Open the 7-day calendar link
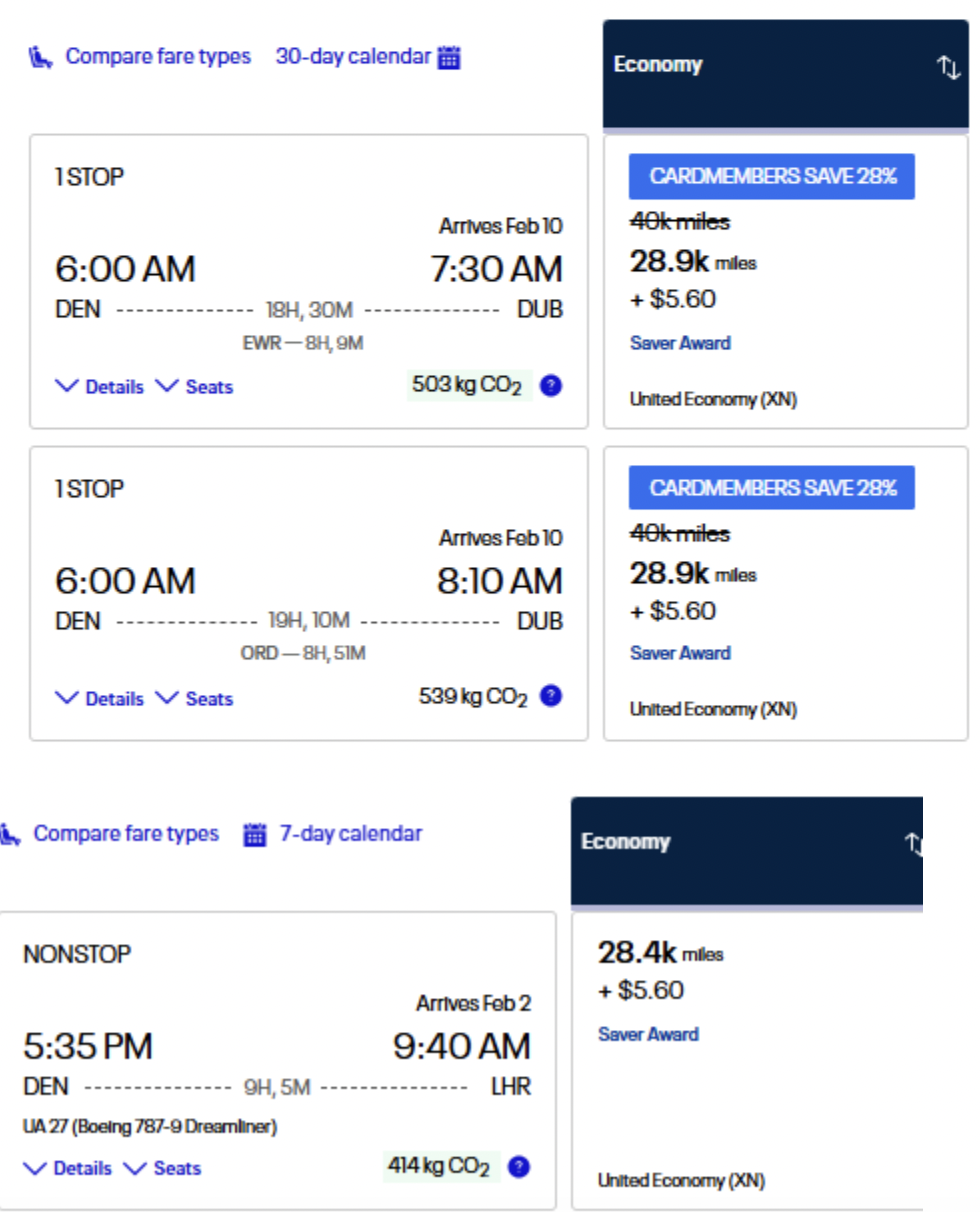 (x=350, y=834)
